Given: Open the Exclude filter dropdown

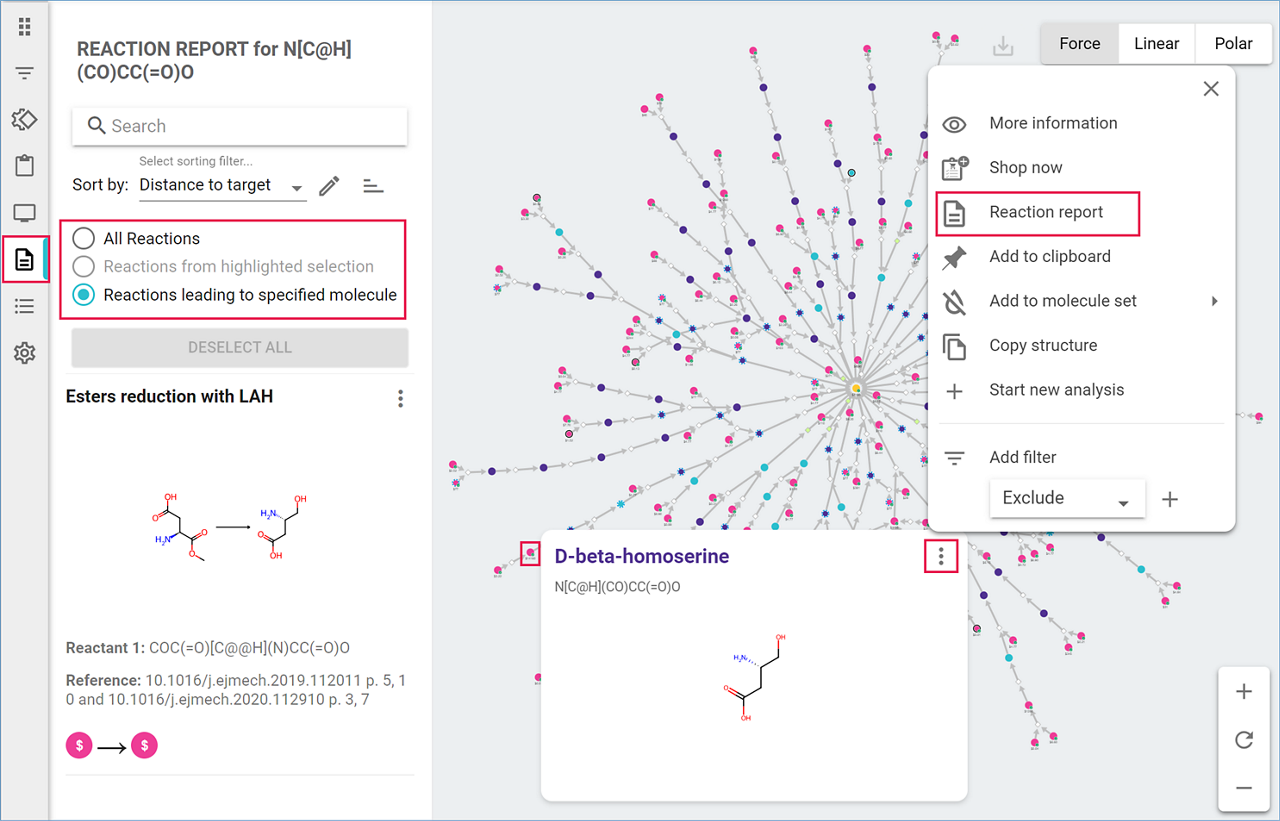Looking at the screenshot, I should pyautogui.click(x=1066, y=498).
